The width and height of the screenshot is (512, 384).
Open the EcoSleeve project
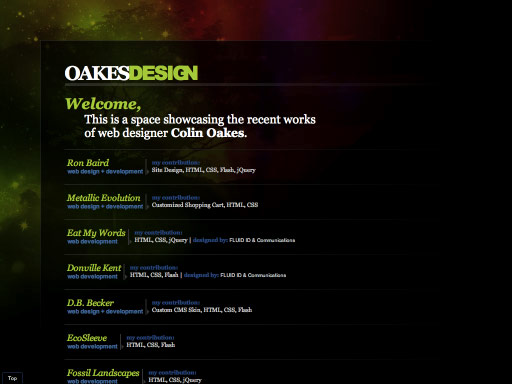[x=87, y=338]
